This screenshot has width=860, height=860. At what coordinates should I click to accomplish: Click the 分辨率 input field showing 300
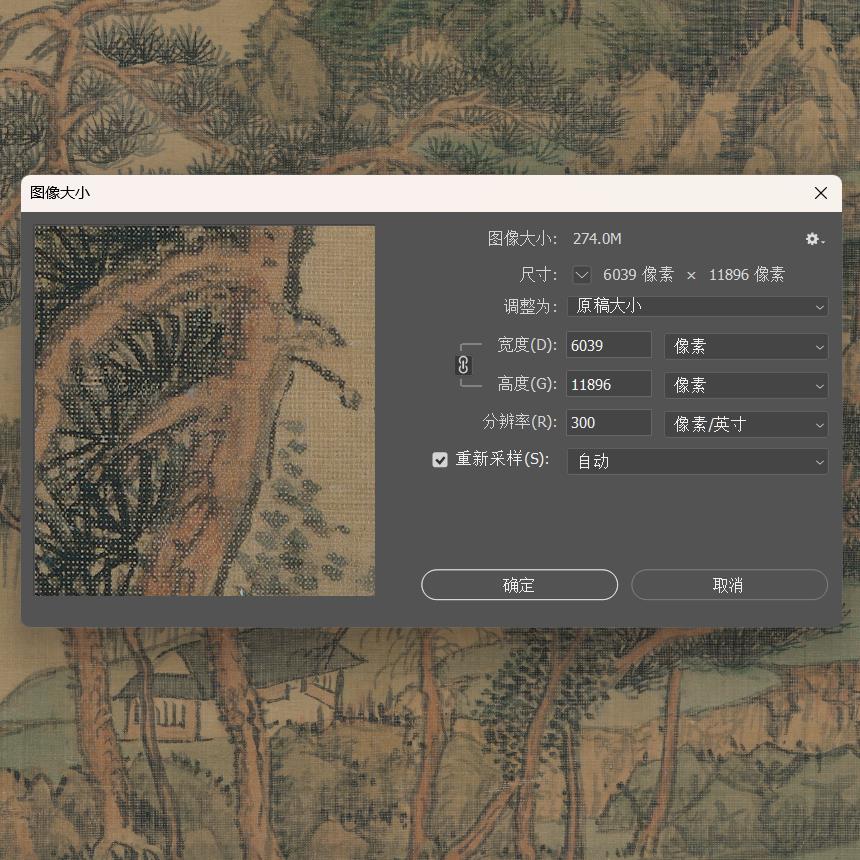609,423
